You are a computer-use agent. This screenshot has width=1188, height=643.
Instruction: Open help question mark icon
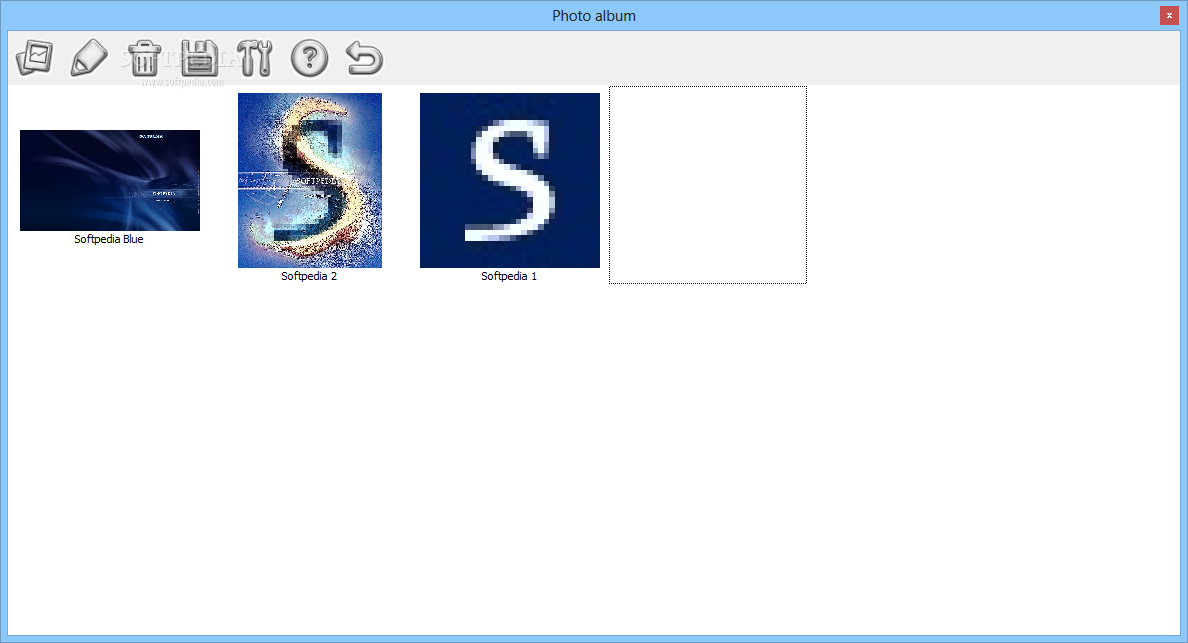[x=309, y=58]
